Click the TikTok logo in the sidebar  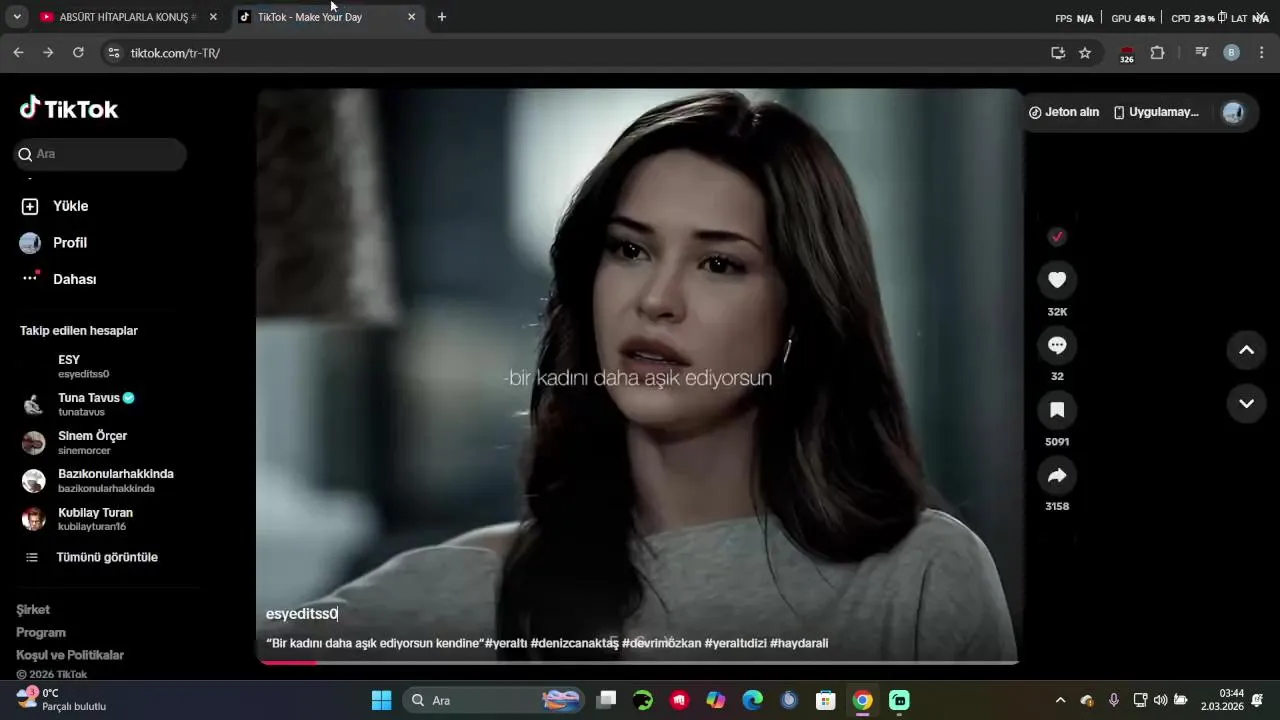tap(69, 109)
